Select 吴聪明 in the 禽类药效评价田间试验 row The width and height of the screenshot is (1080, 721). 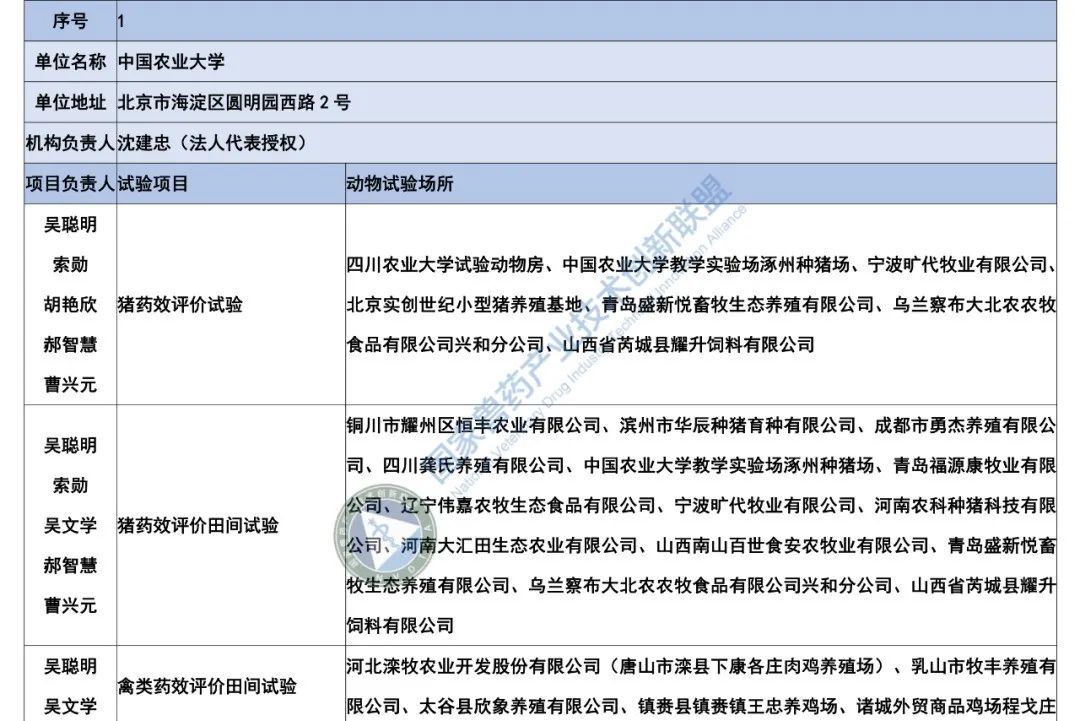click(70, 667)
